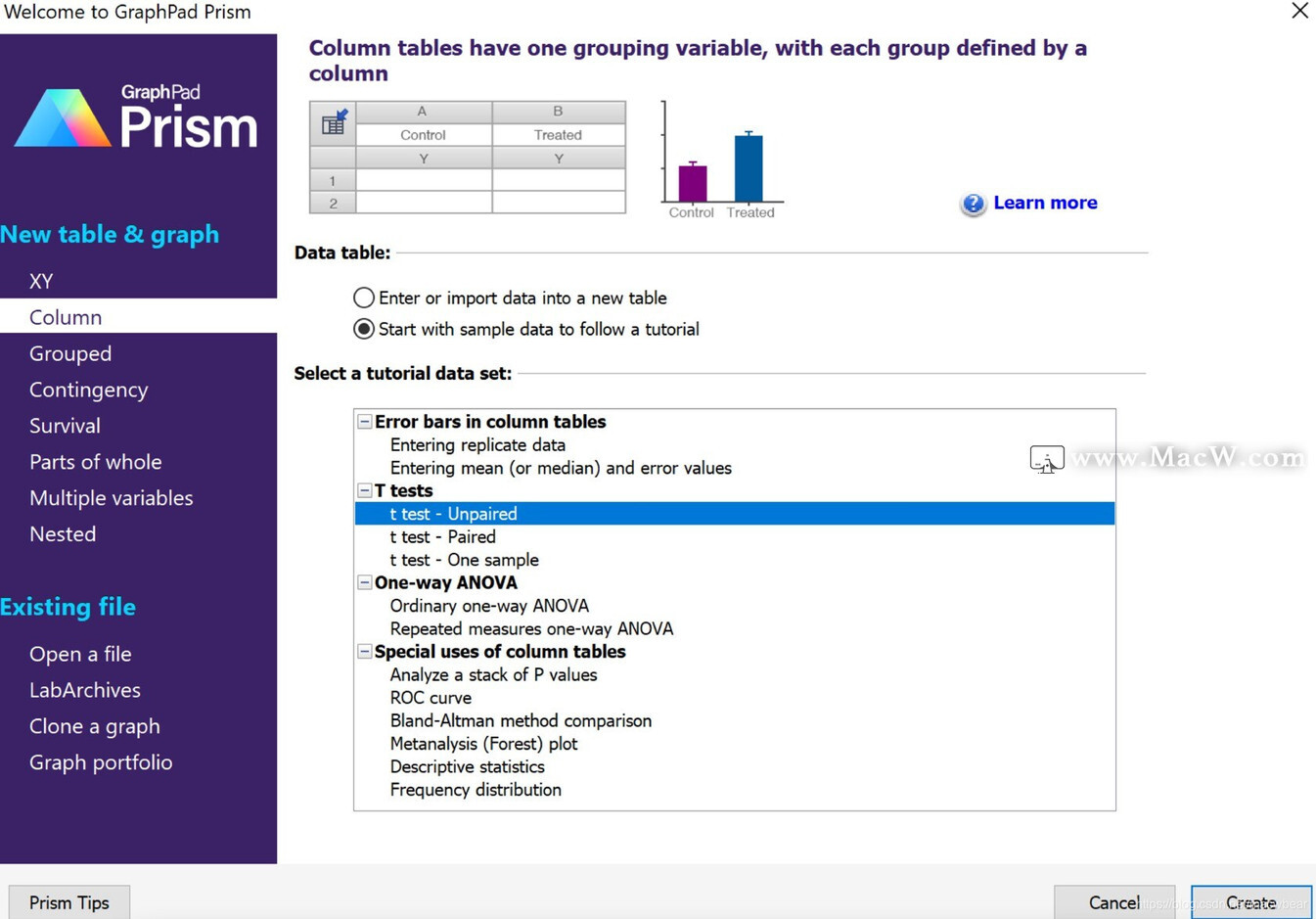Select Descriptive statistics data set
1316x919 pixels.
467,767
